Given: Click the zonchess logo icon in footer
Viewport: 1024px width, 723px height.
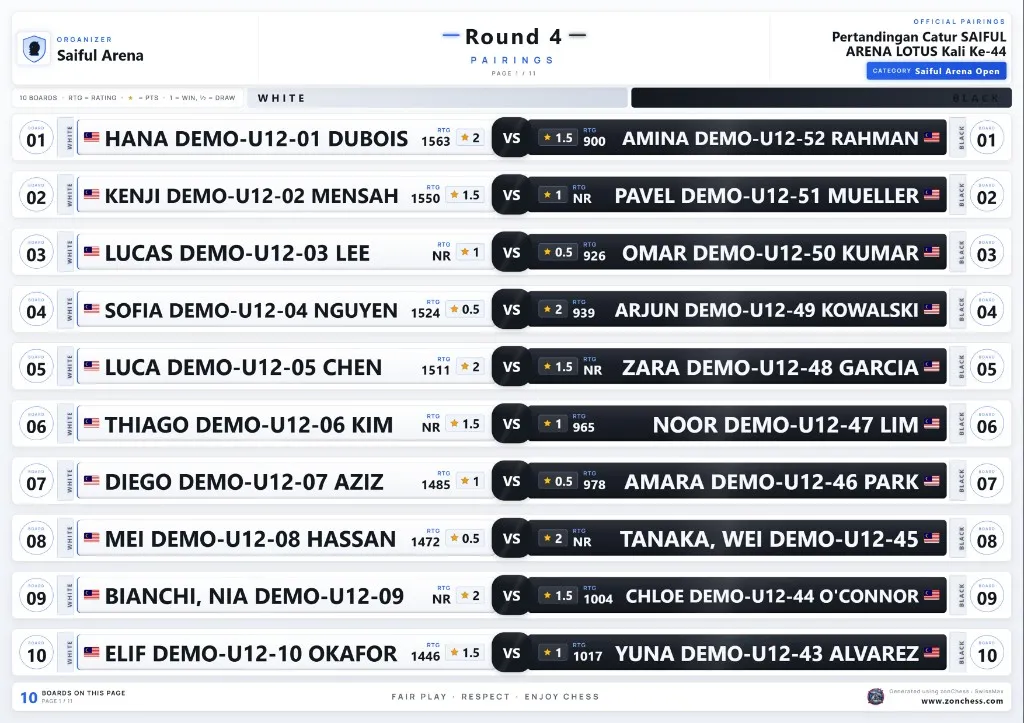Looking at the screenshot, I should point(875,696).
